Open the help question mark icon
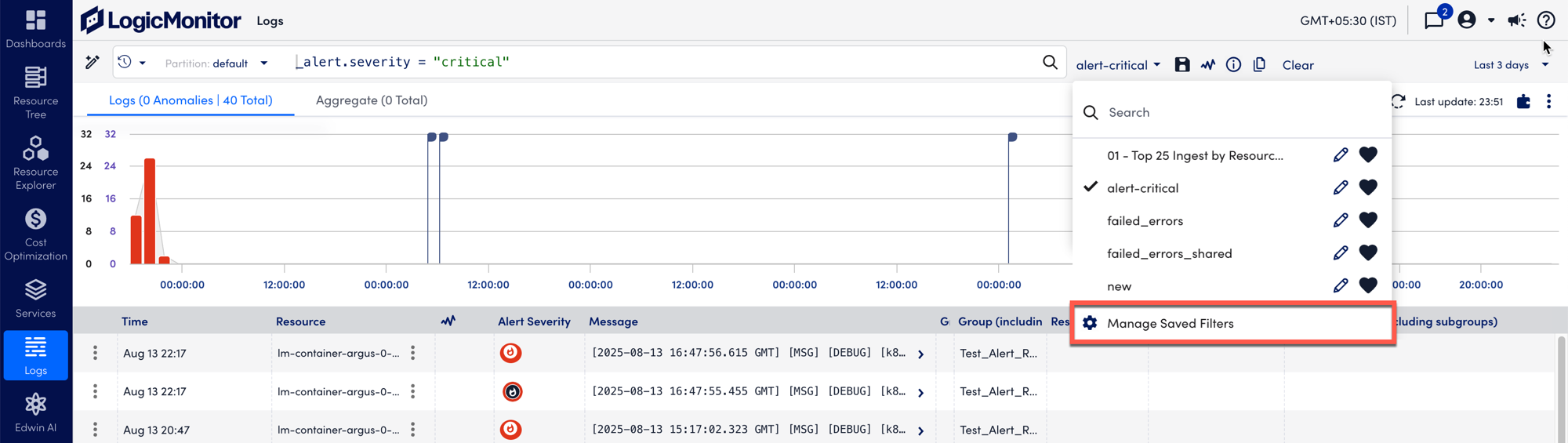The image size is (1568, 443). [1546, 20]
